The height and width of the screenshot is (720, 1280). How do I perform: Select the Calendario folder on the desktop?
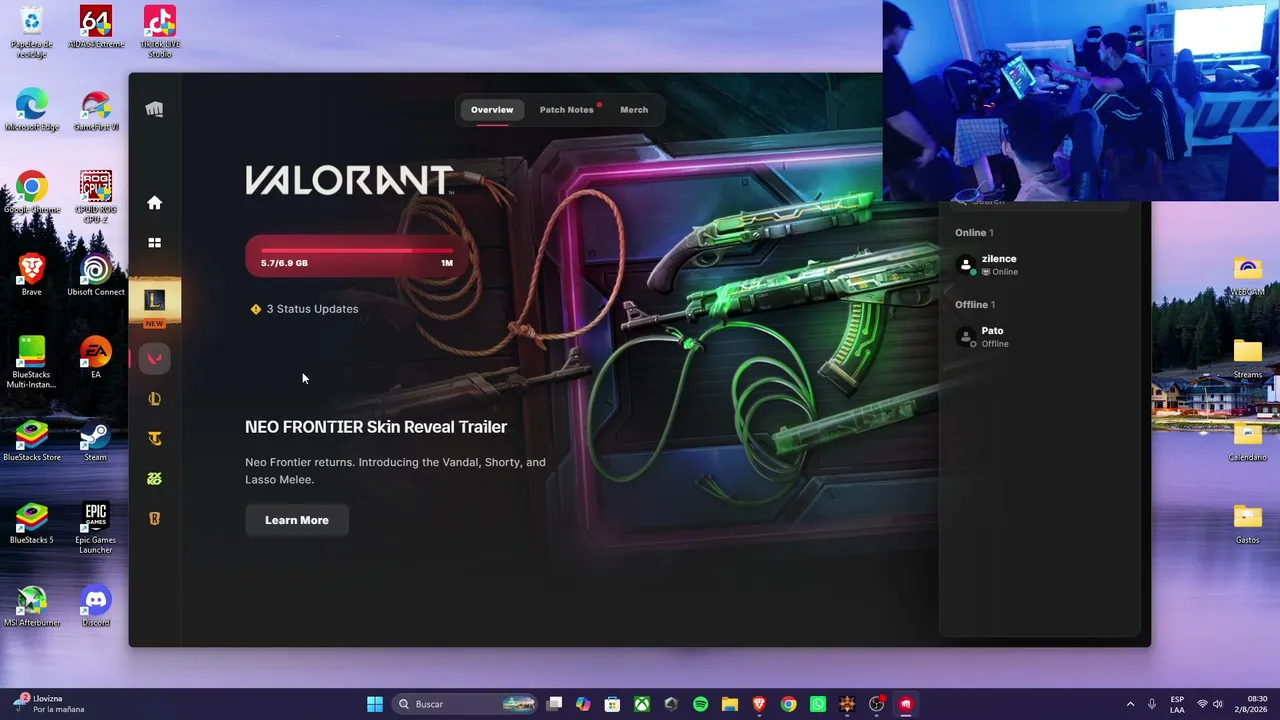coord(1248,441)
